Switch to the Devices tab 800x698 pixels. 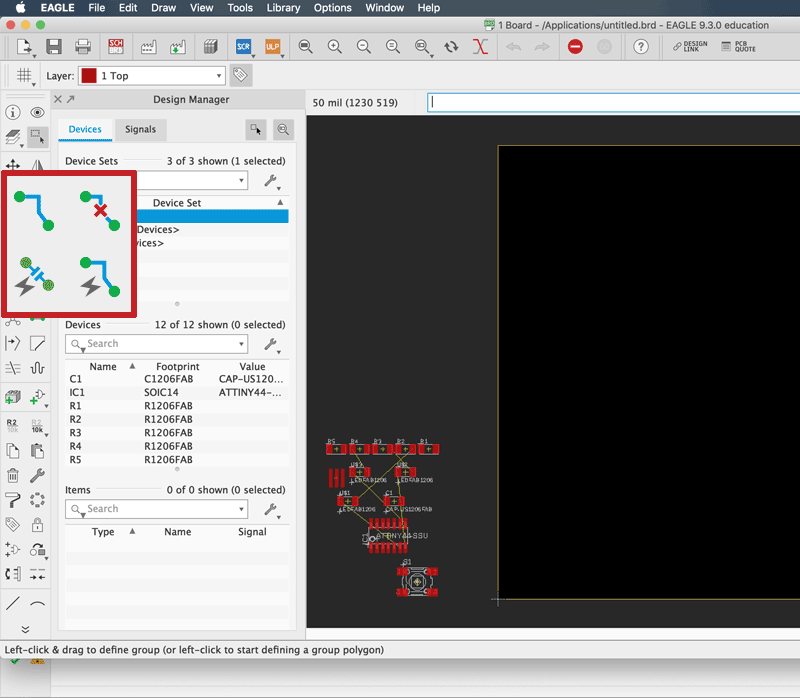tap(85, 130)
